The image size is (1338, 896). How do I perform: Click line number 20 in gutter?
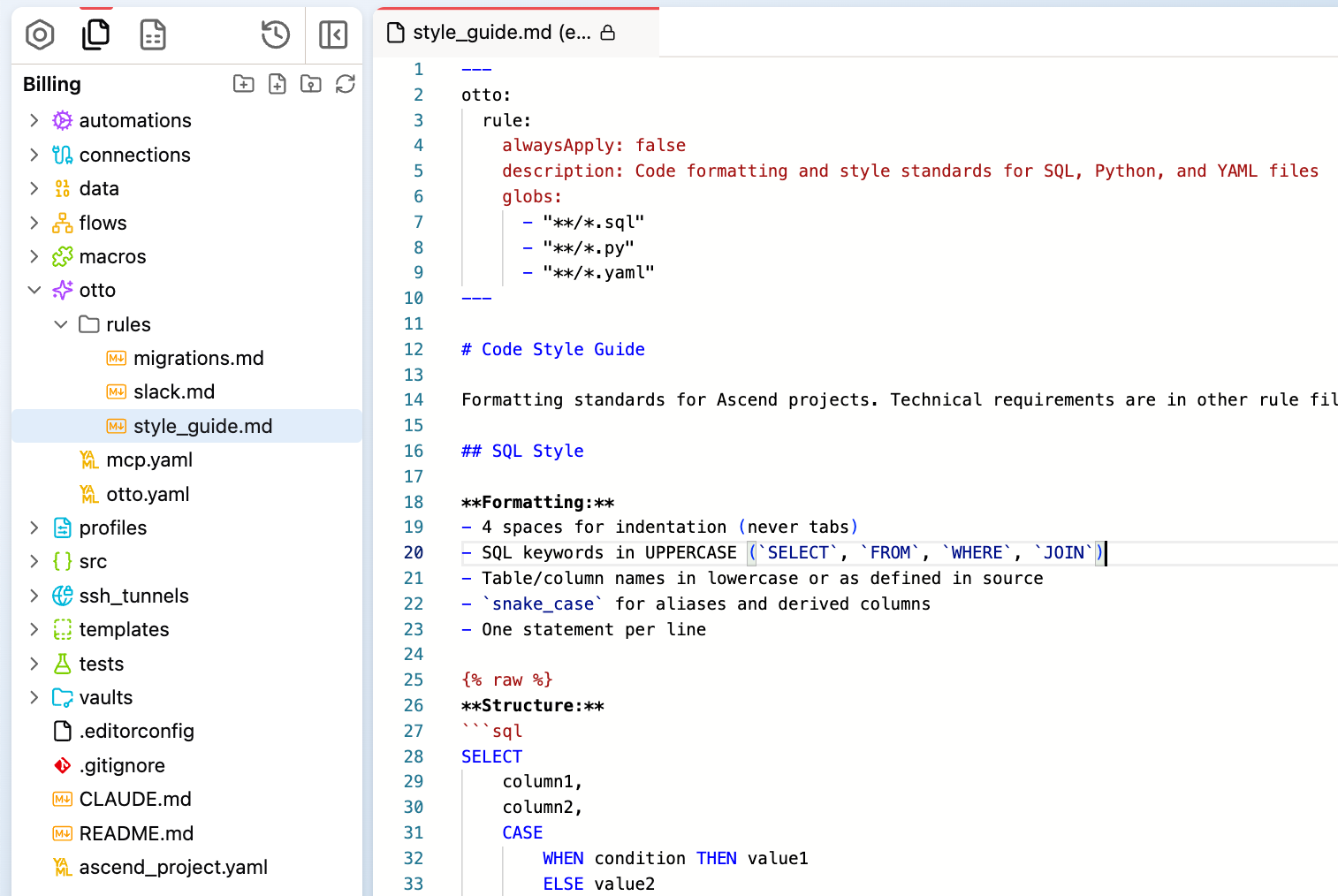[x=414, y=552]
